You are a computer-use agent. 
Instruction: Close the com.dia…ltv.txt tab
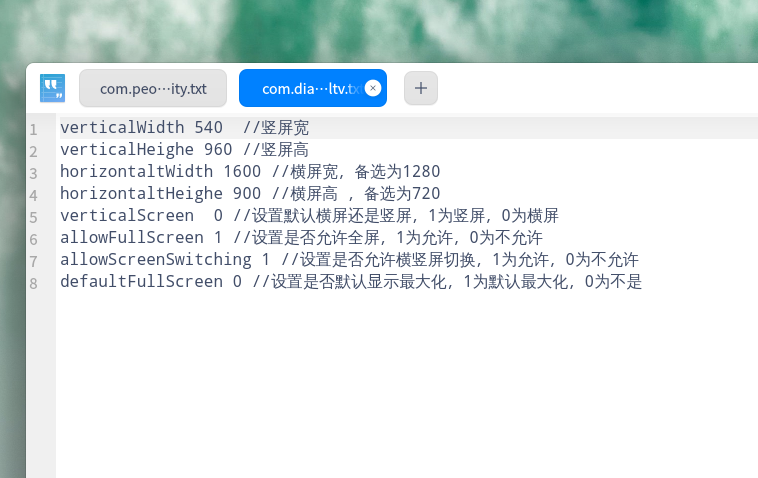(373, 88)
